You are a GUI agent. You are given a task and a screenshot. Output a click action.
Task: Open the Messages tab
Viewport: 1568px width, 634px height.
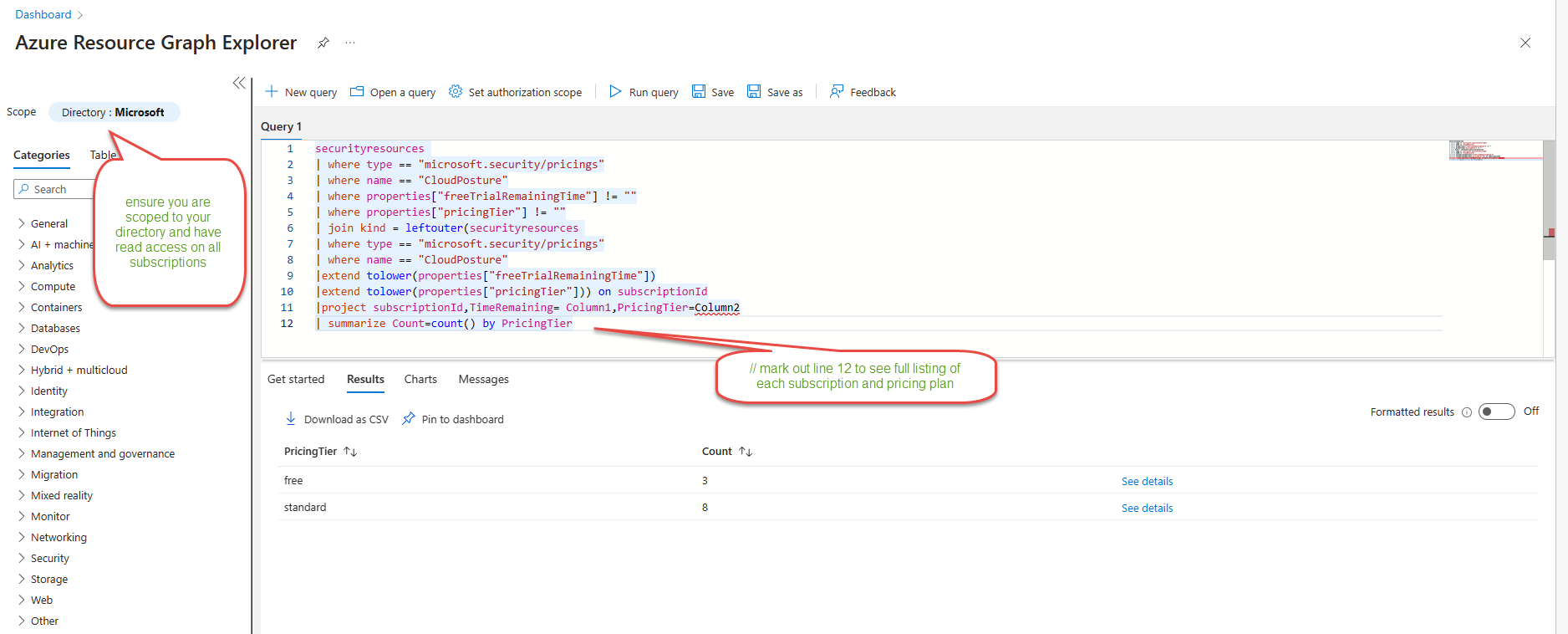[x=483, y=379]
